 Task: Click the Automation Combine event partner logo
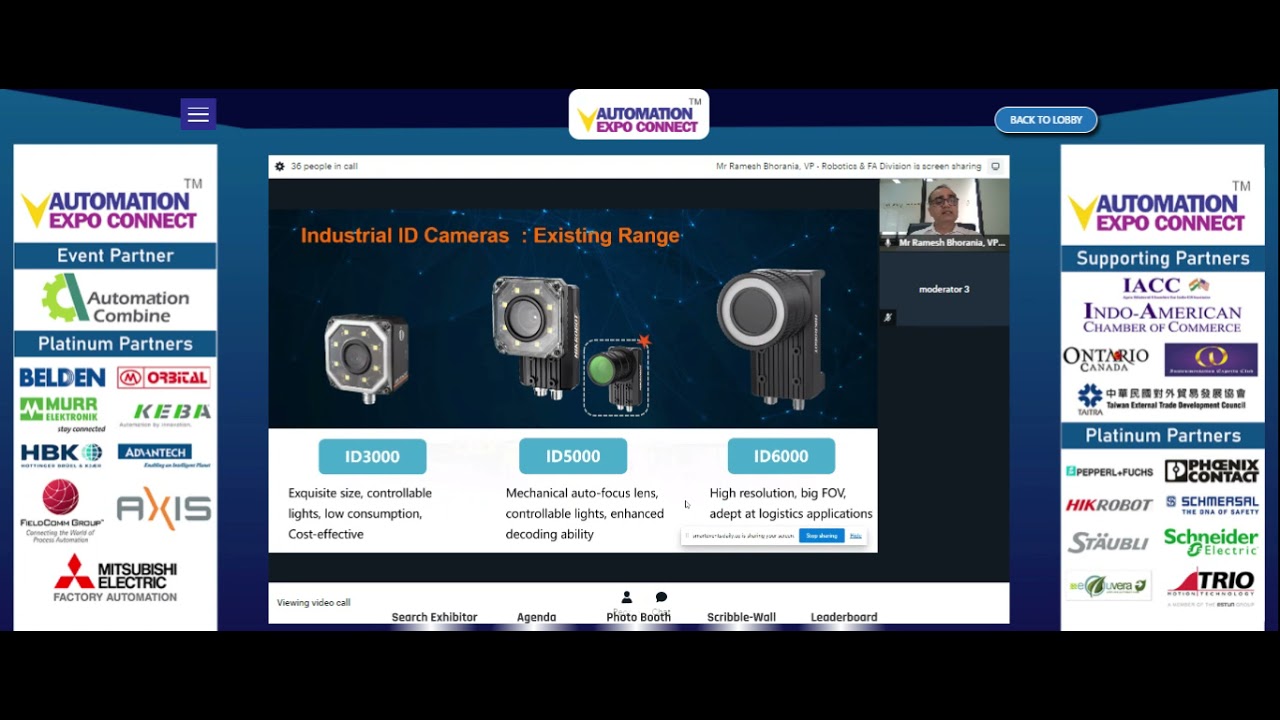pyautogui.click(x=115, y=300)
